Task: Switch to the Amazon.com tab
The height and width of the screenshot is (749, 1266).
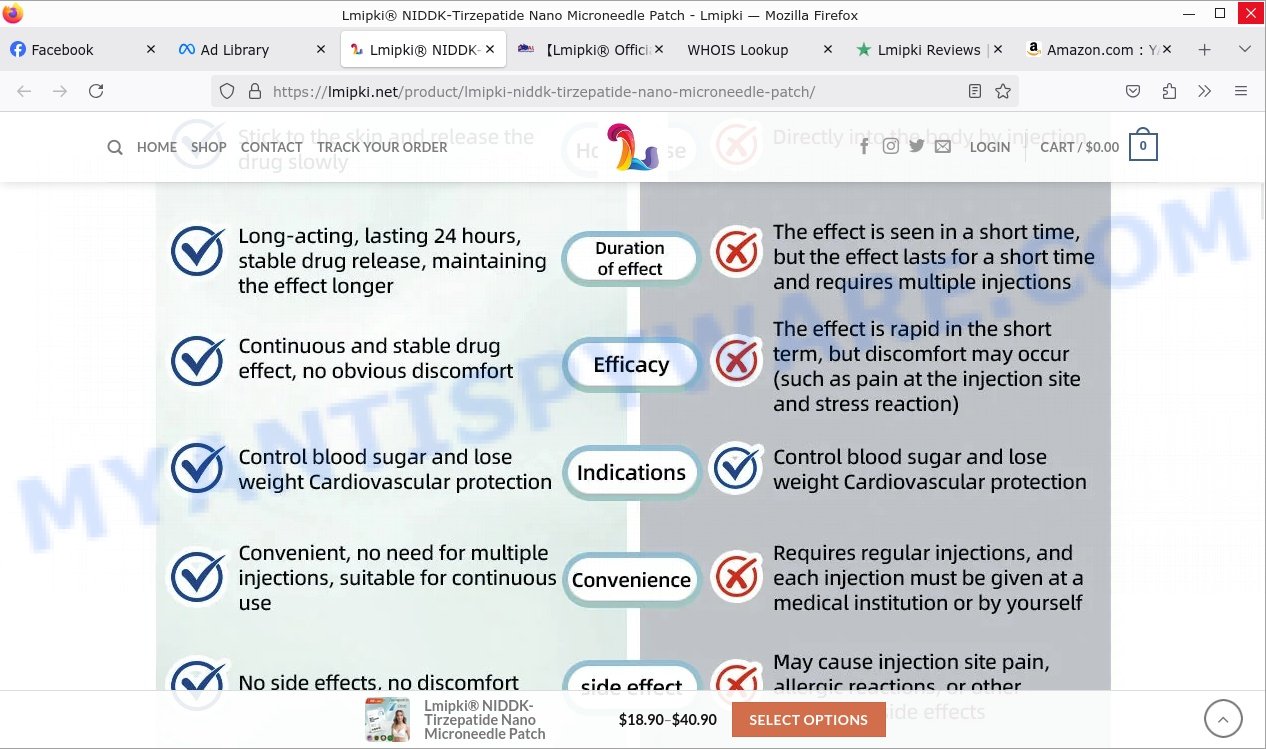Action: tap(1099, 49)
